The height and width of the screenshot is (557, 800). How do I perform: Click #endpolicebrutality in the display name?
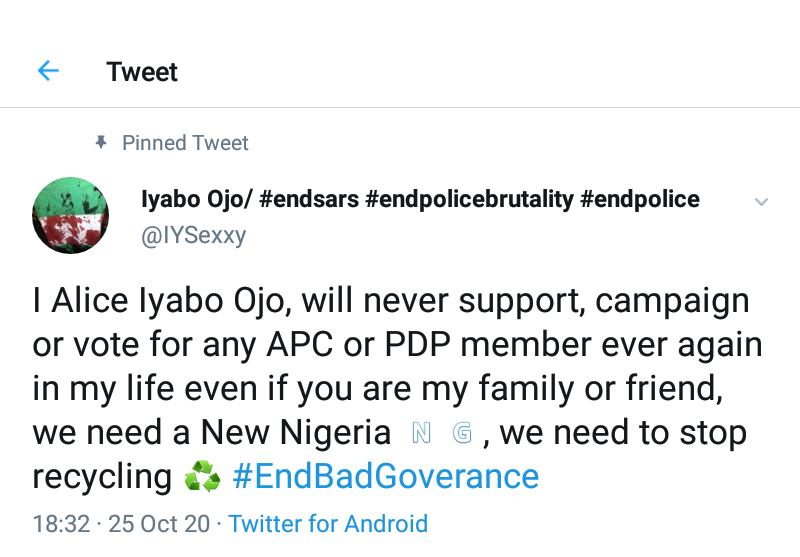469,199
